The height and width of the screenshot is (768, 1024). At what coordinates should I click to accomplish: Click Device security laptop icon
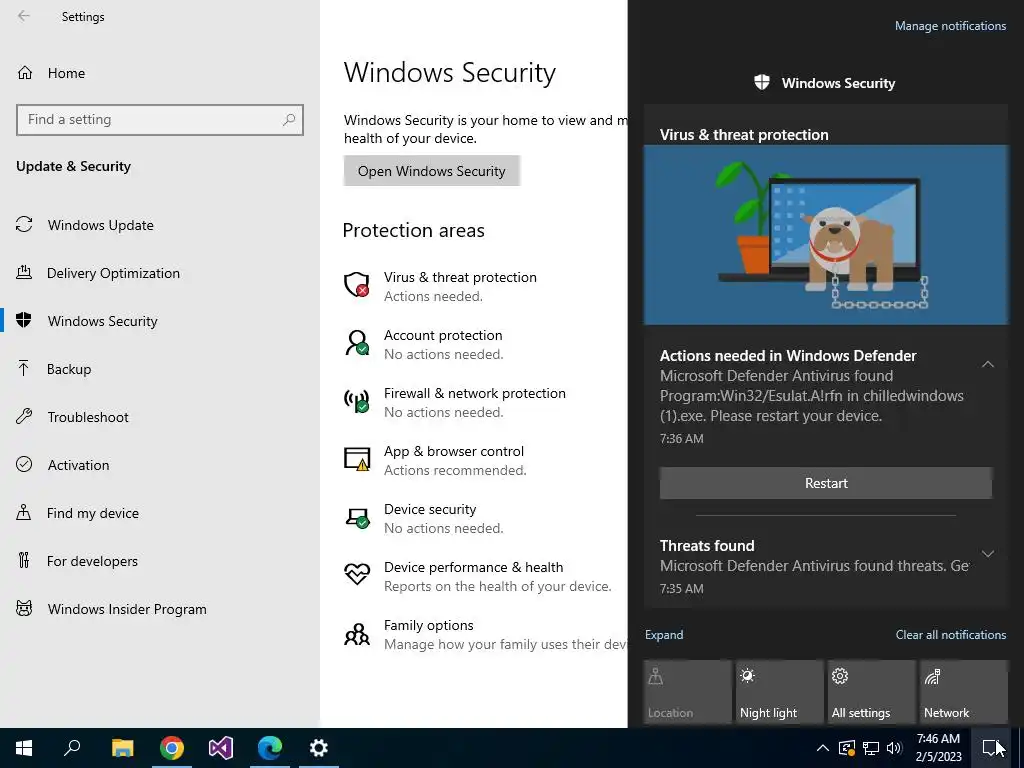coord(357,517)
